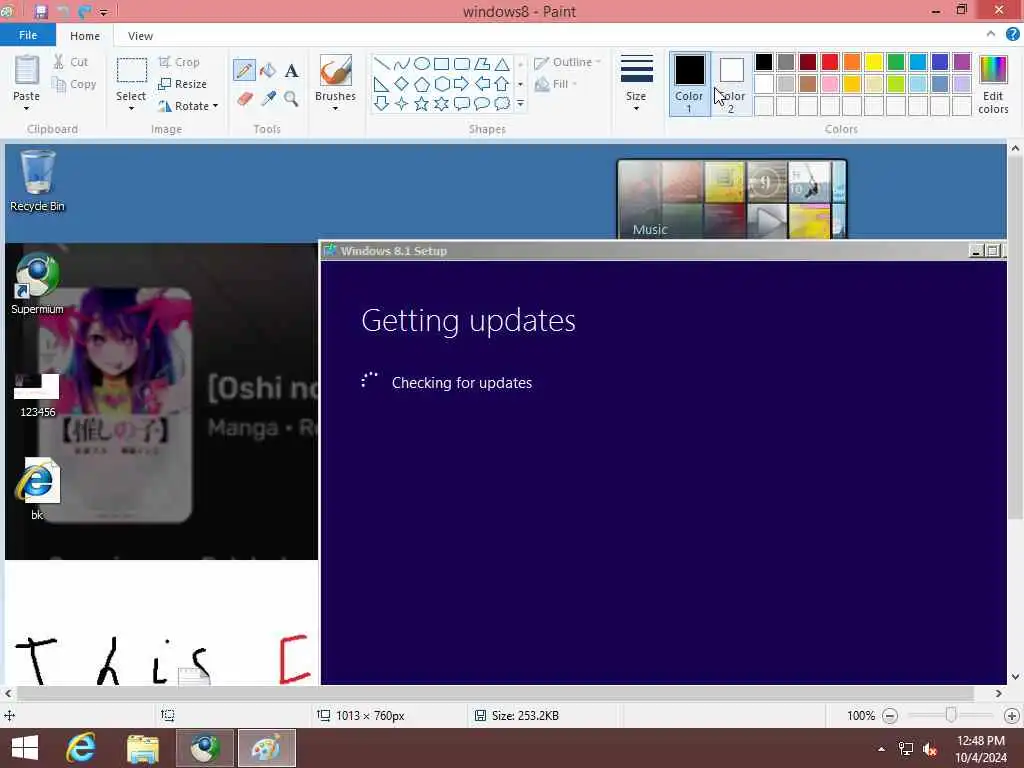Screen dimensions: 1024x768
Task: Open the Brushes tool
Action: 335,82
